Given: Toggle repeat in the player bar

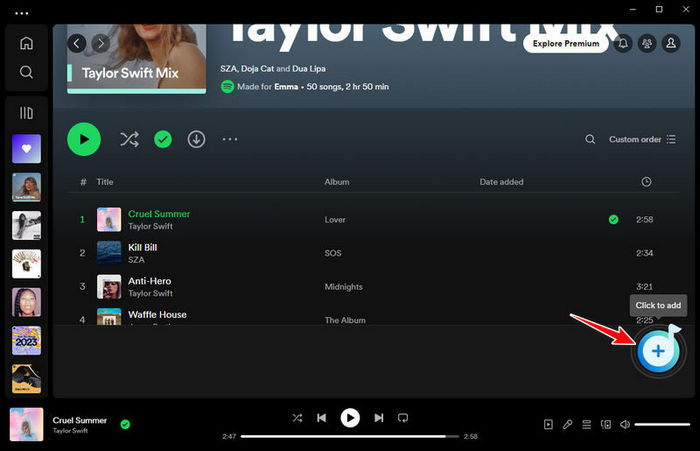Looking at the screenshot, I should pyautogui.click(x=403, y=418).
